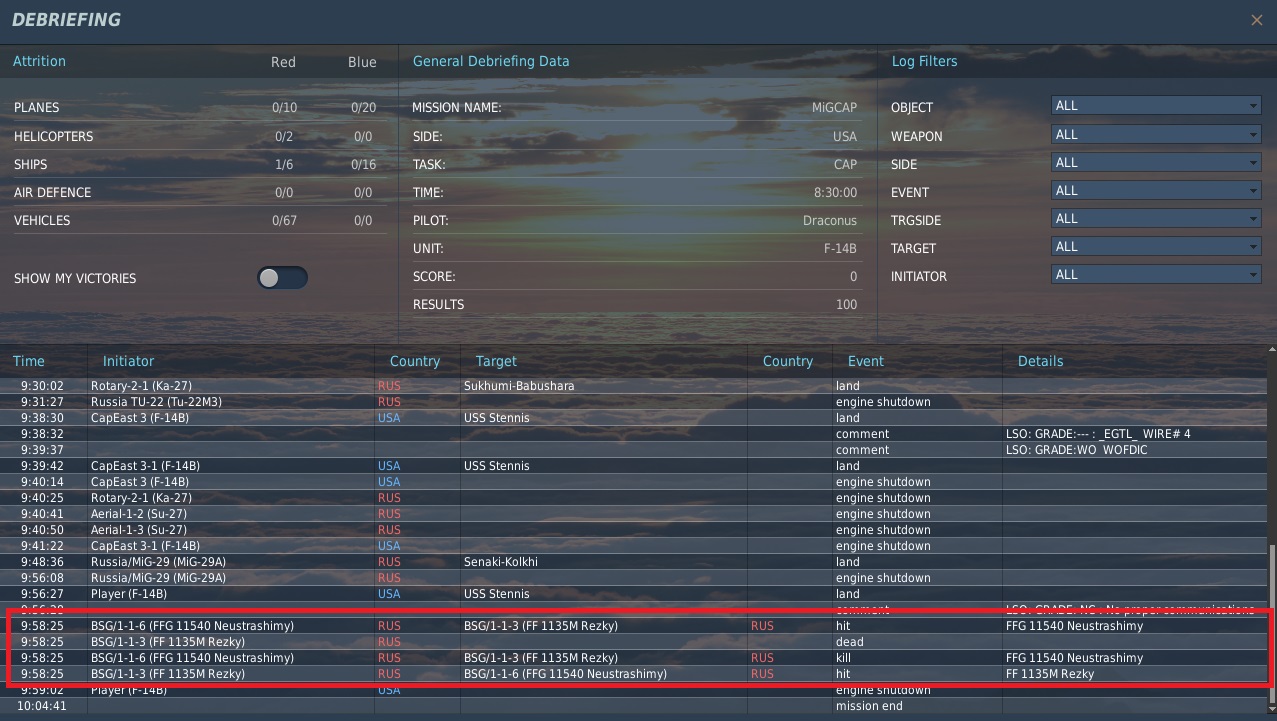The image size is (1277, 721).
Task: Click the Event column header
Action: coord(866,361)
